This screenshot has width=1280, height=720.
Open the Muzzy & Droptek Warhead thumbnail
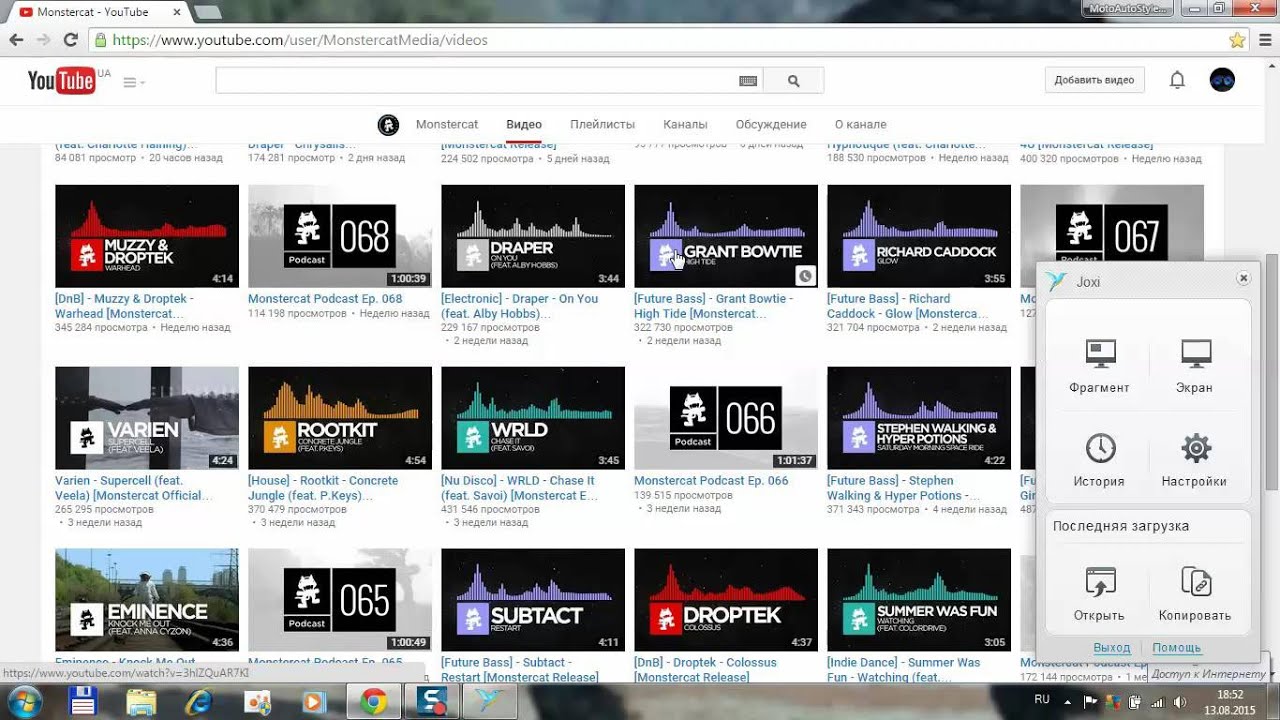147,236
